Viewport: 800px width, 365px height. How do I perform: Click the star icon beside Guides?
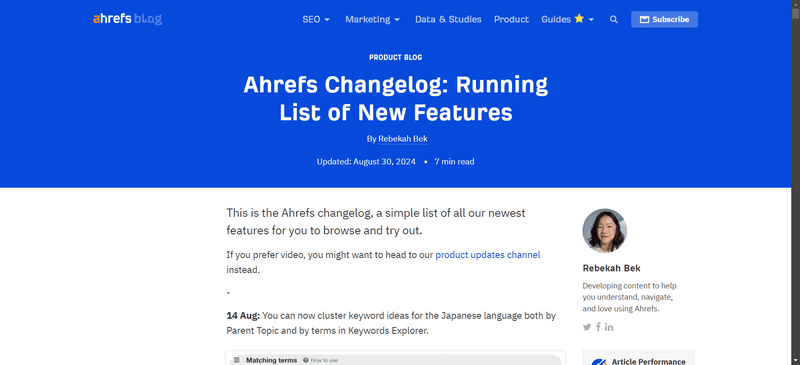pos(579,19)
